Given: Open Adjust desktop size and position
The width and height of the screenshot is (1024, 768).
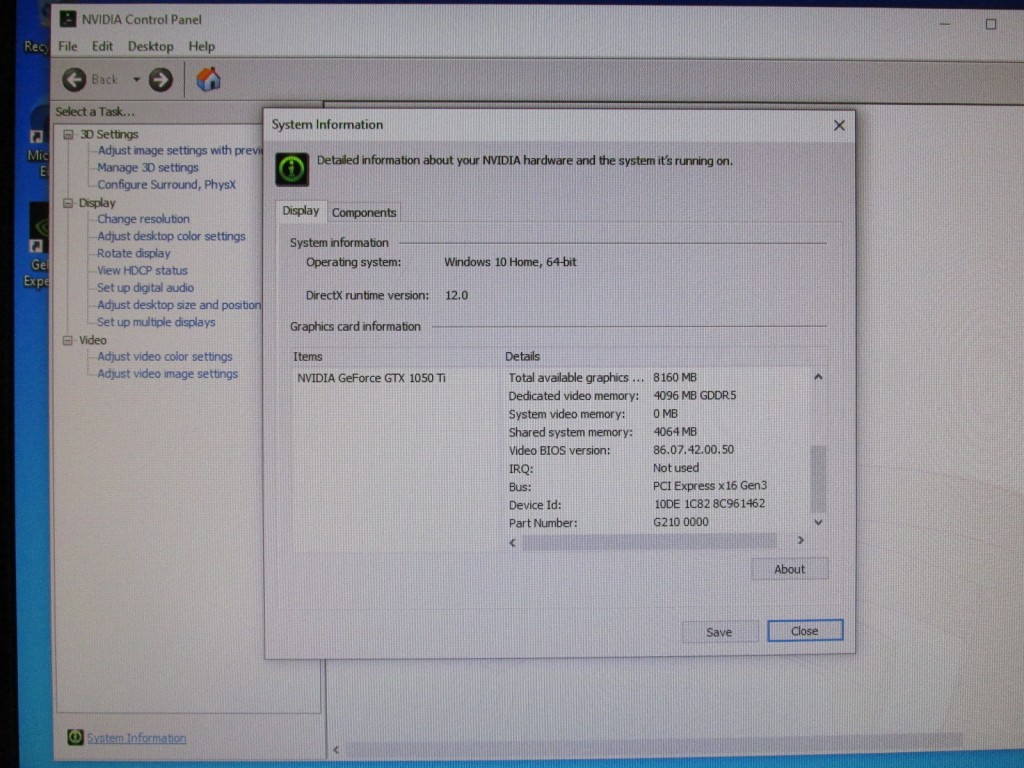Looking at the screenshot, I should click(178, 305).
